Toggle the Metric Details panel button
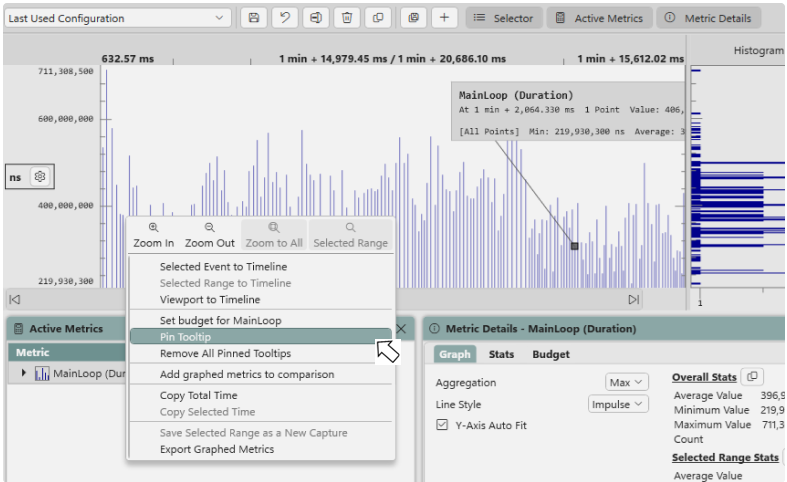 709,18
